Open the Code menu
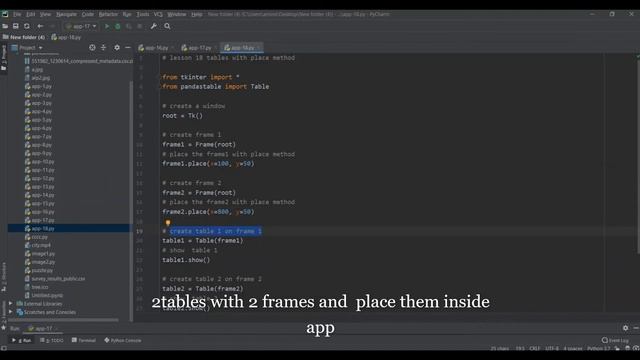 (x=87, y=14)
